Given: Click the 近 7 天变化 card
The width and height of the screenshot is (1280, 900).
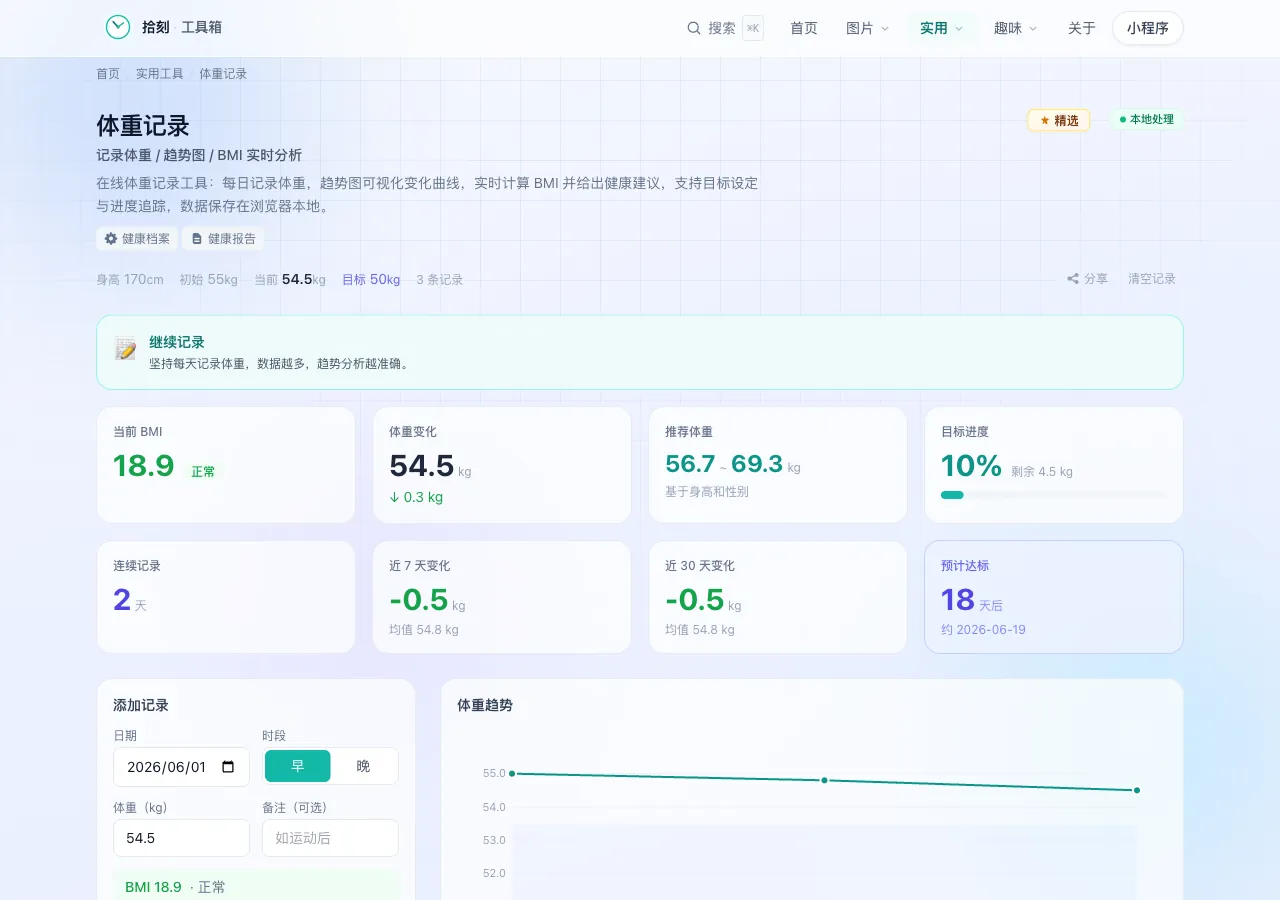Looking at the screenshot, I should point(502,597).
